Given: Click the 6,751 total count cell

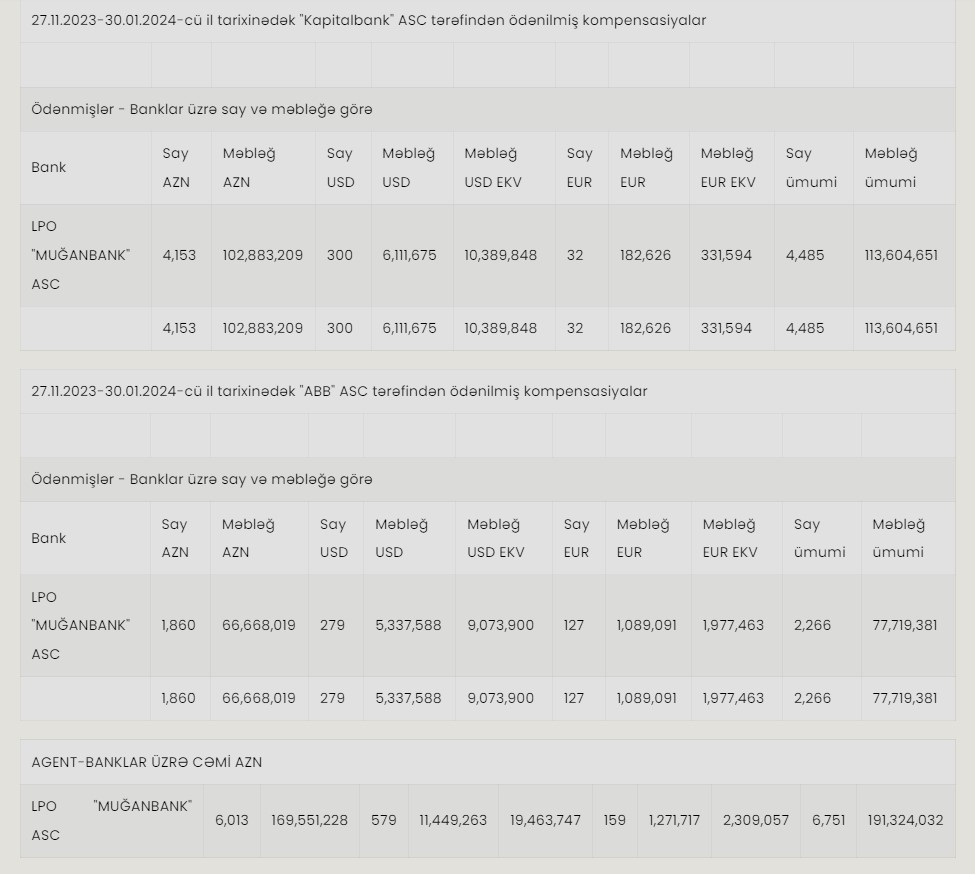Looking at the screenshot, I should pos(828,820).
